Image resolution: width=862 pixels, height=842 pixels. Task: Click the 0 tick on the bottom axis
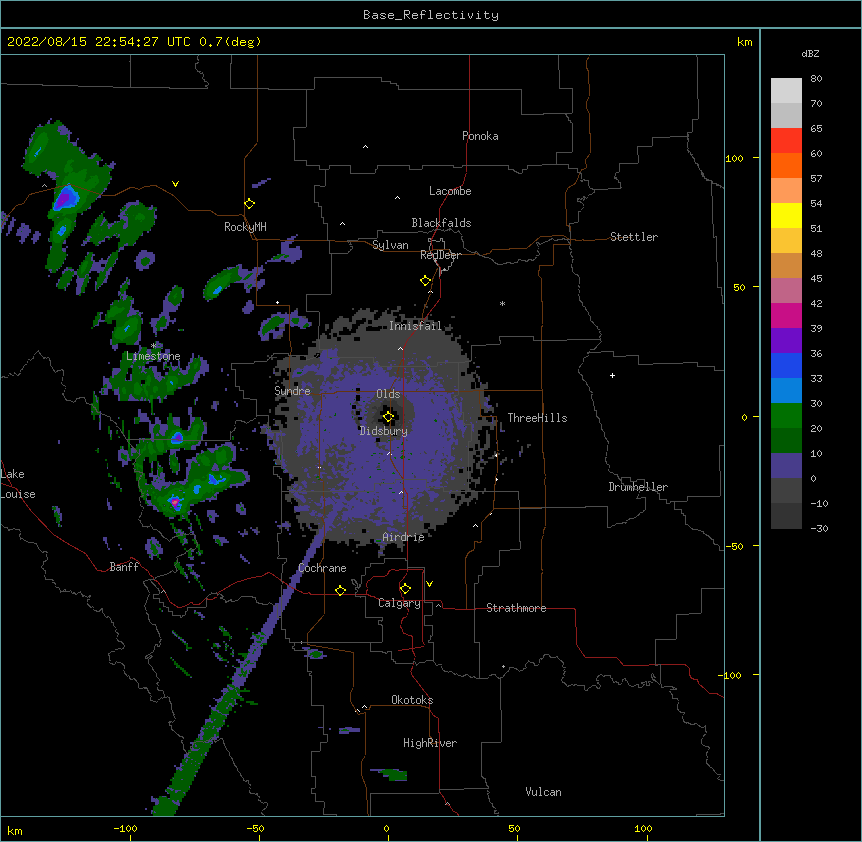[x=386, y=829]
